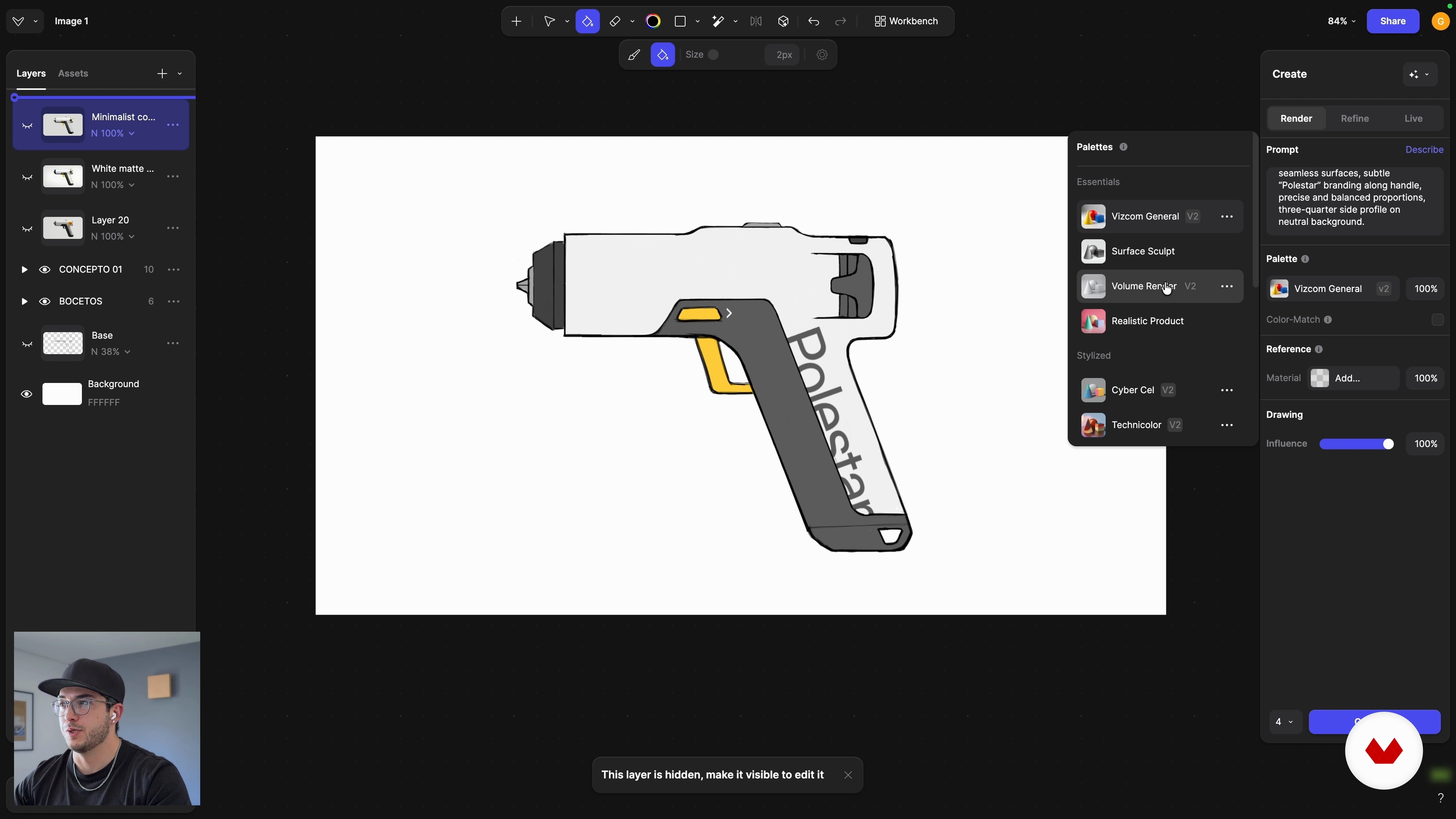Image resolution: width=1456 pixels, height=819 pixels.
Task: Redo the last action
Action: click(841, 22)
